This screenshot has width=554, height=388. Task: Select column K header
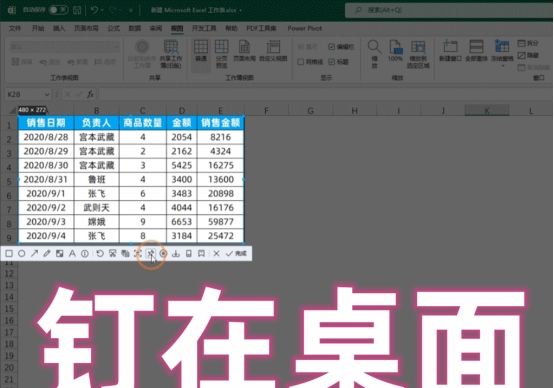487,111
